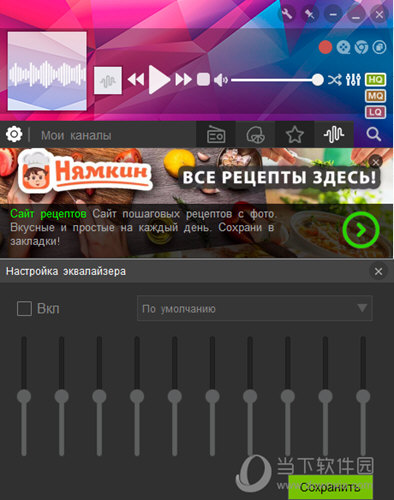This screenshot has width=394, height=500.
Task: Open settings with the gear icon
Action: coord(14,134)
